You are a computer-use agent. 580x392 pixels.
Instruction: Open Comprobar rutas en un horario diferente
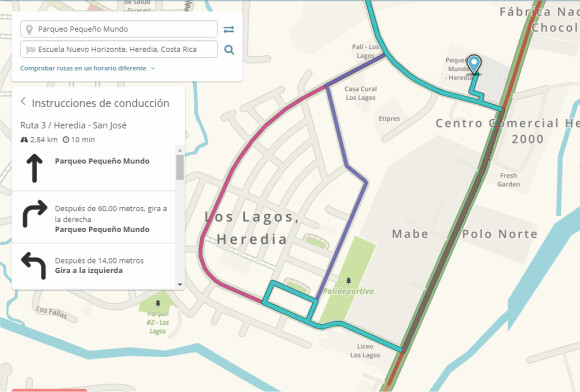83,68
